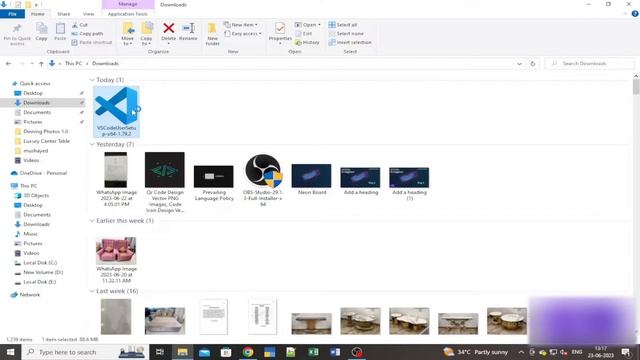Open the notification center icon
Image resolution: width=640 pixels, height=360 pixels.
coord(626,352)
